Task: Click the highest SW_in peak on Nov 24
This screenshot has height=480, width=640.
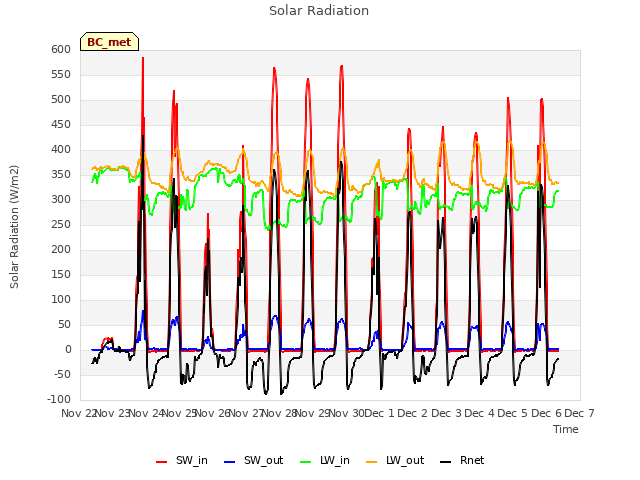Action: (x=143, y=58)
